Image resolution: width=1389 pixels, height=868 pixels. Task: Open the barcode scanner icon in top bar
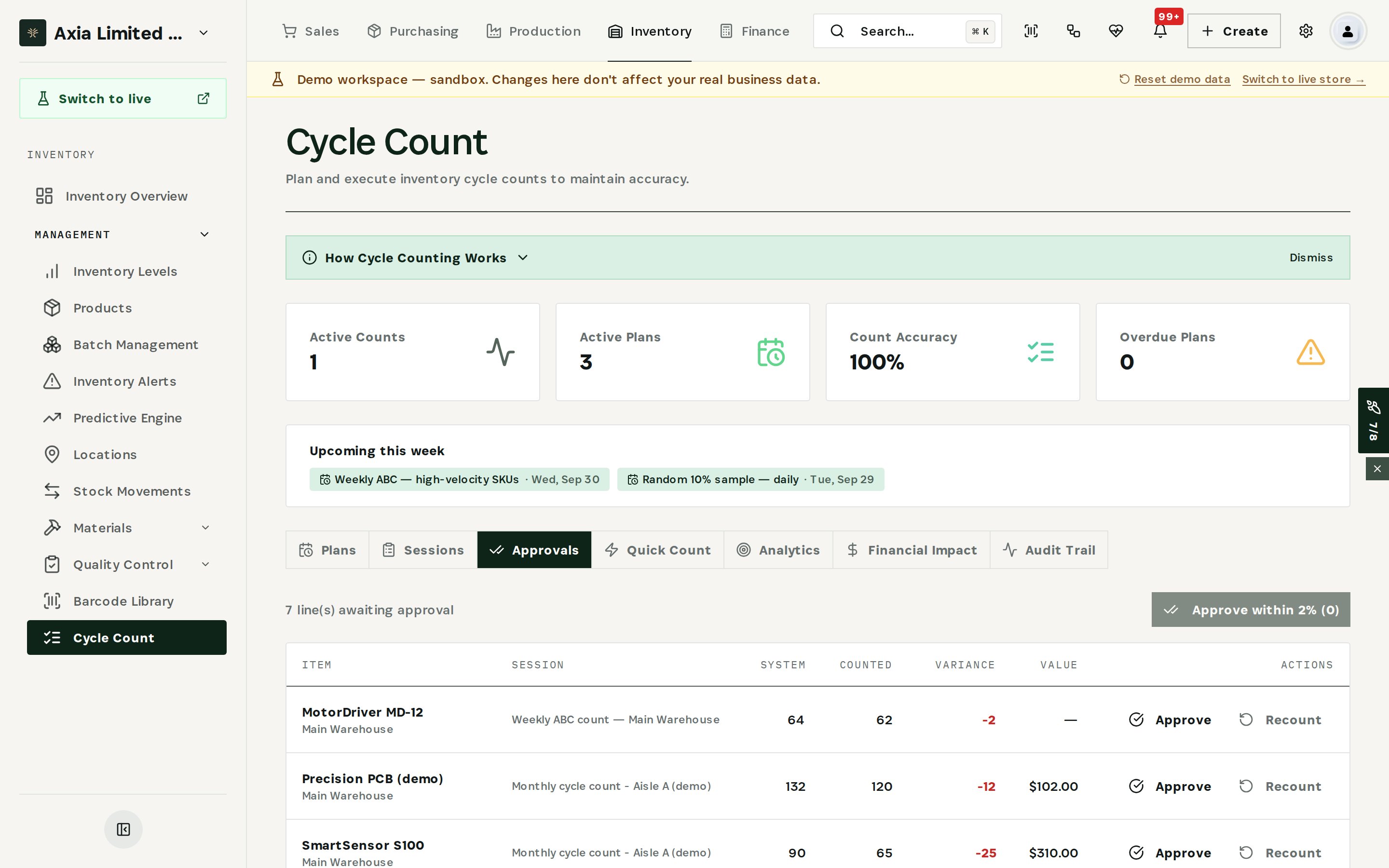(x=1031, y=31)
